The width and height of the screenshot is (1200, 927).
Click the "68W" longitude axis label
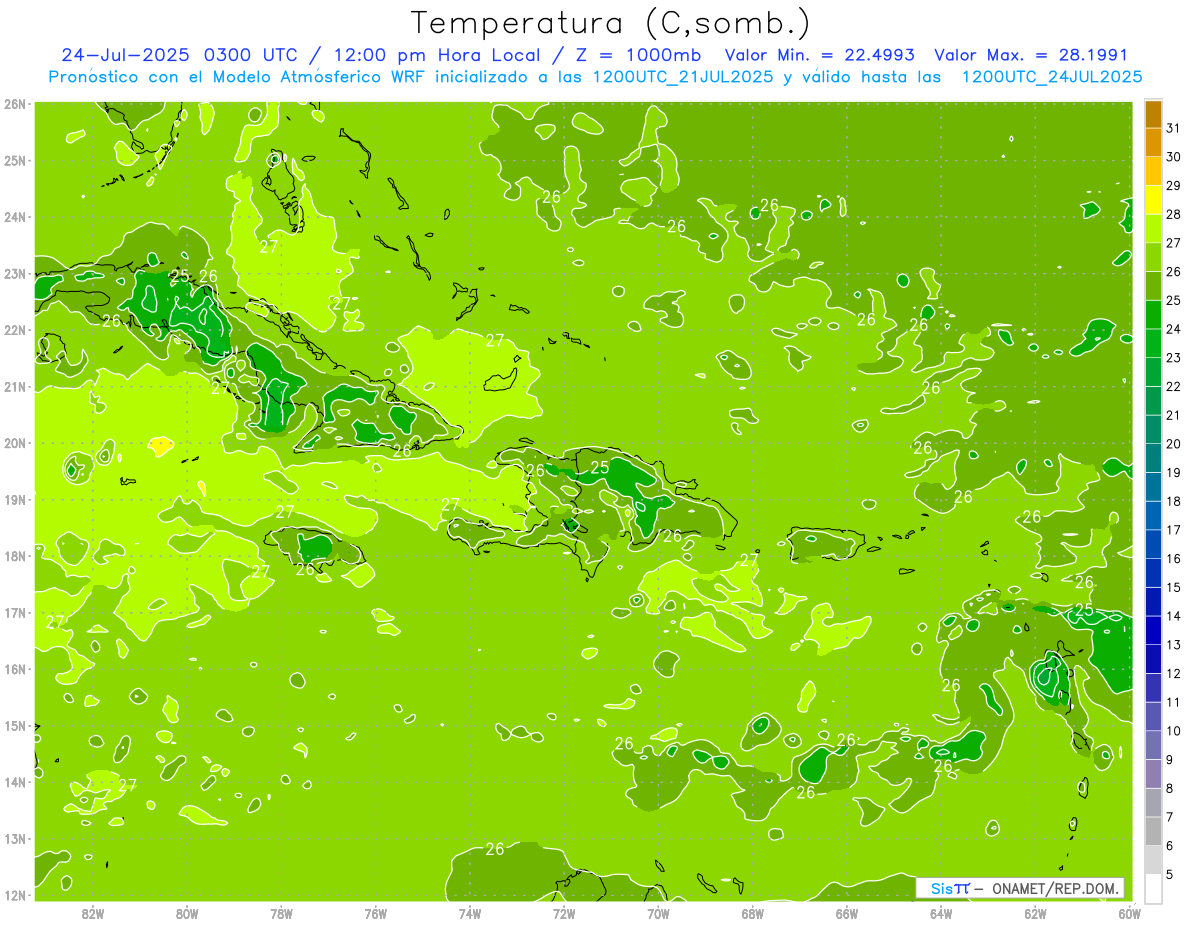(753, 913)
